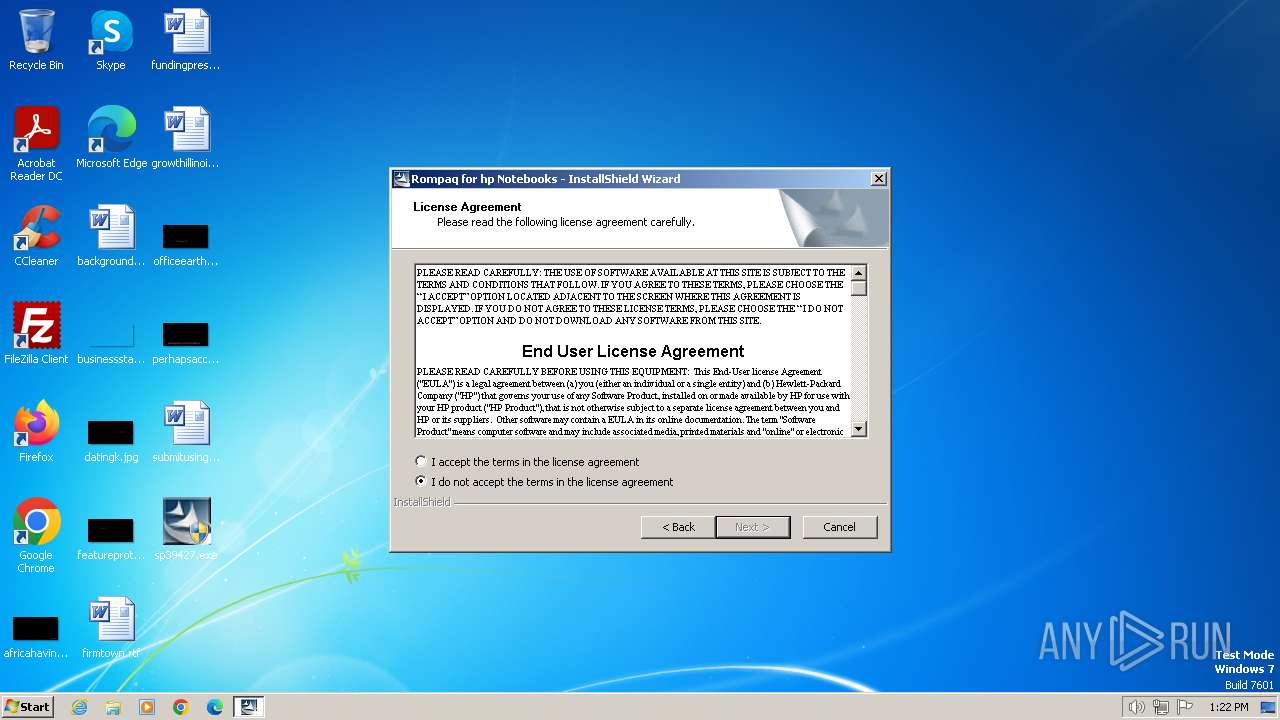The width and height of the screenshot is (1280, 720).
Task: Launch FileZilla Client shortcut
Action: click(x=36, y=333)
